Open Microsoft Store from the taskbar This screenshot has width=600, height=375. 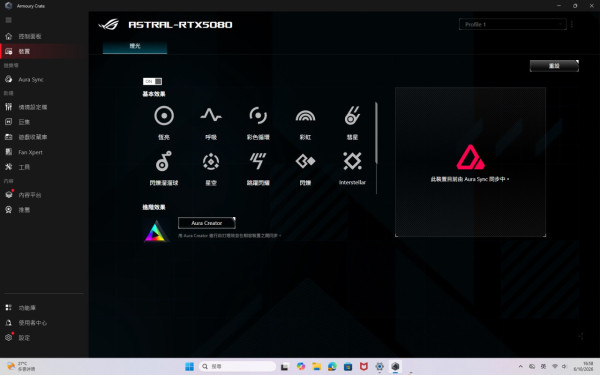click(x=348, y=366)
